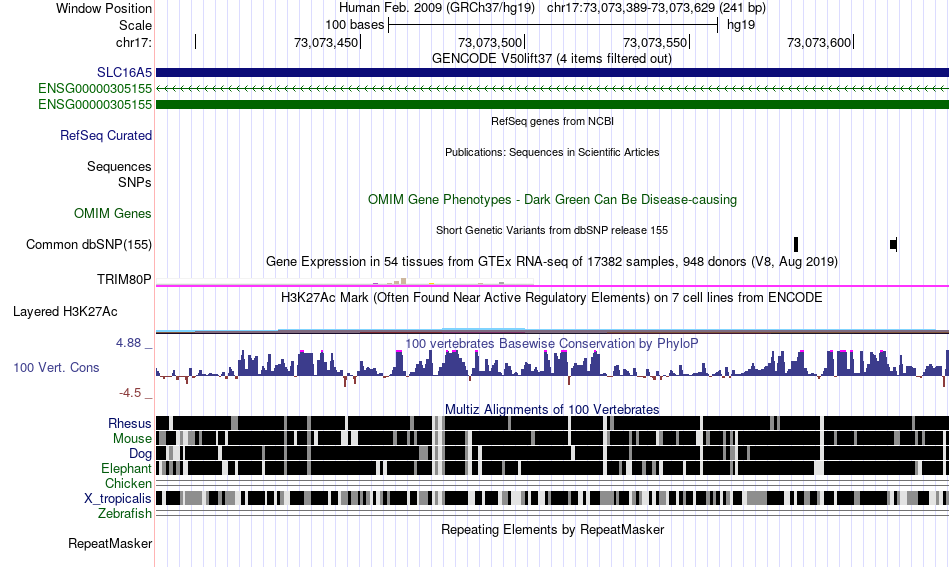
Task: Click the Window Position label
Action: coord(104,8)
